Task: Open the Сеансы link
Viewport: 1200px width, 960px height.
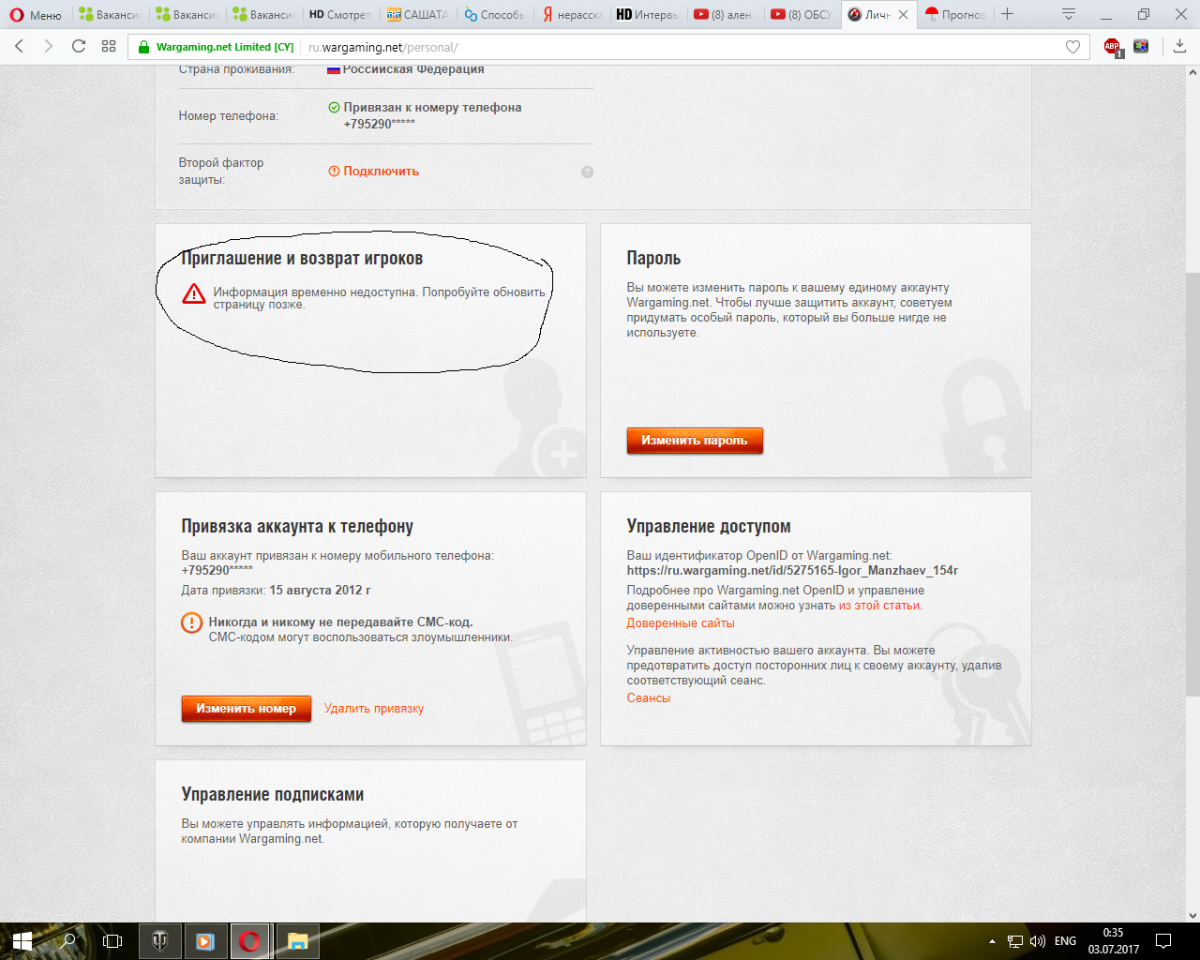Action: (x=648, y=698)
